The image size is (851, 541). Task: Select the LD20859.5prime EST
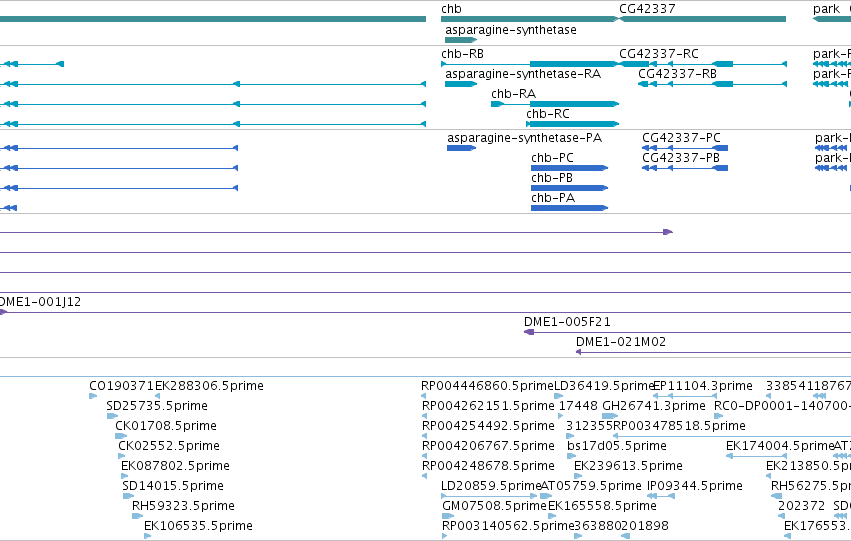(489, 496)
